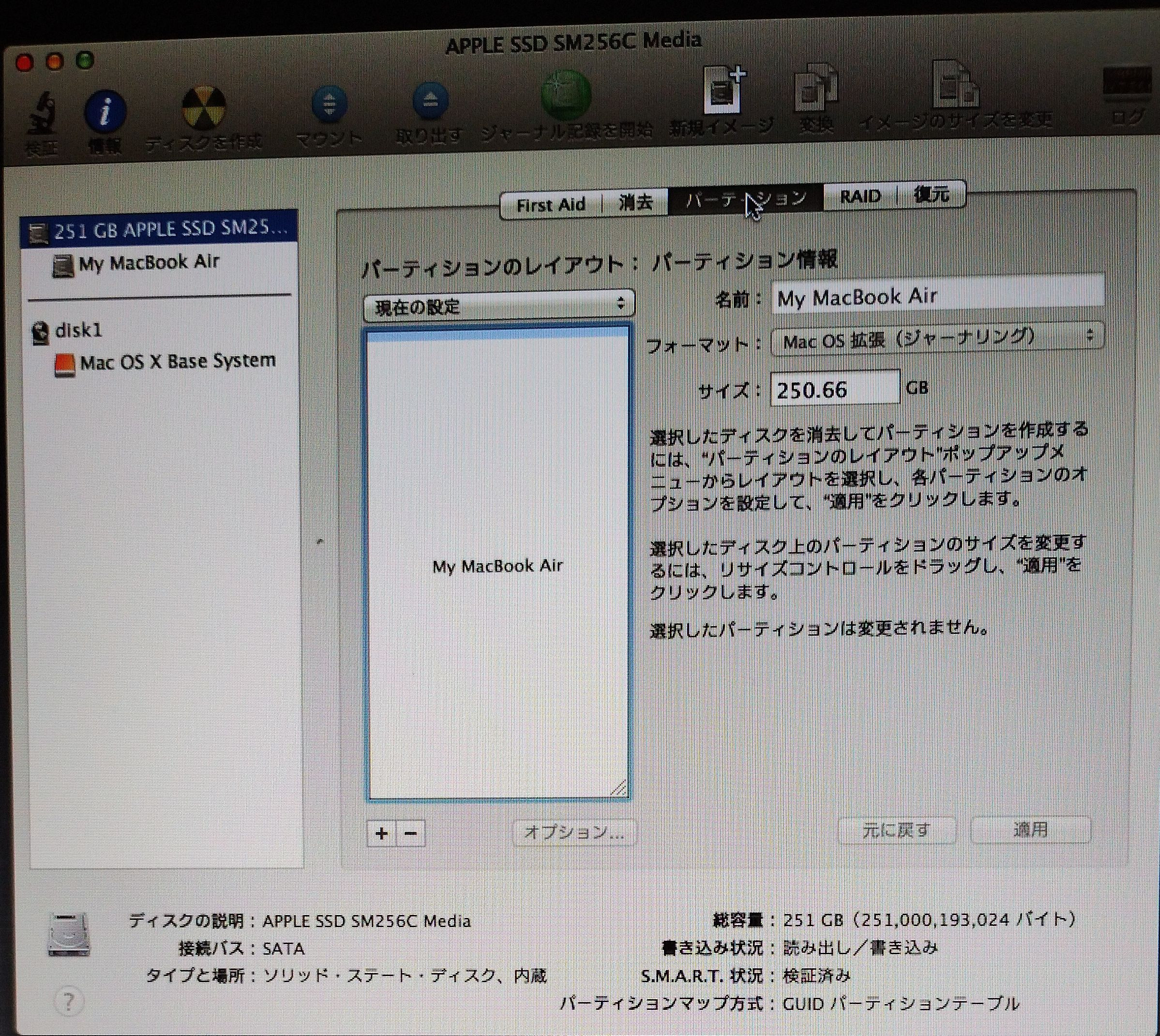Click the Verify (検証) microscope icon
Viewport: 1160px width, 1036px height.
[x=42, y=114]
